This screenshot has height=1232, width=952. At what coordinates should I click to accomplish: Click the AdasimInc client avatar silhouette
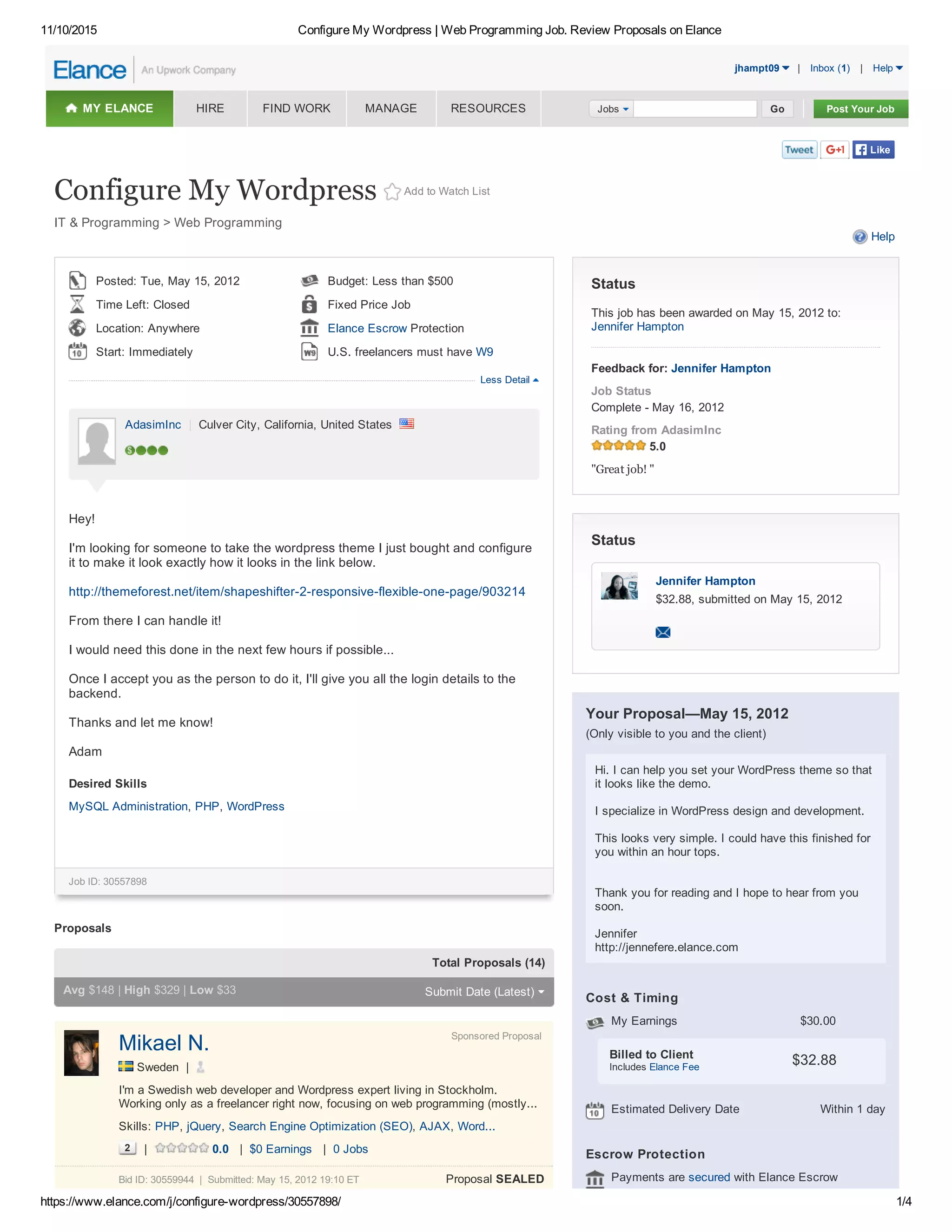96,442
